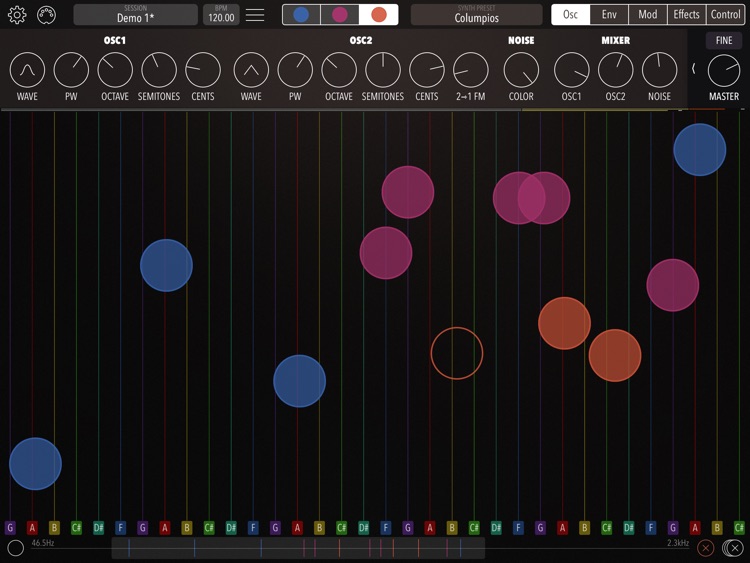Click the 2.3kHz high frequency label
The width and height of the screenshot is (750, 563).
678,543
